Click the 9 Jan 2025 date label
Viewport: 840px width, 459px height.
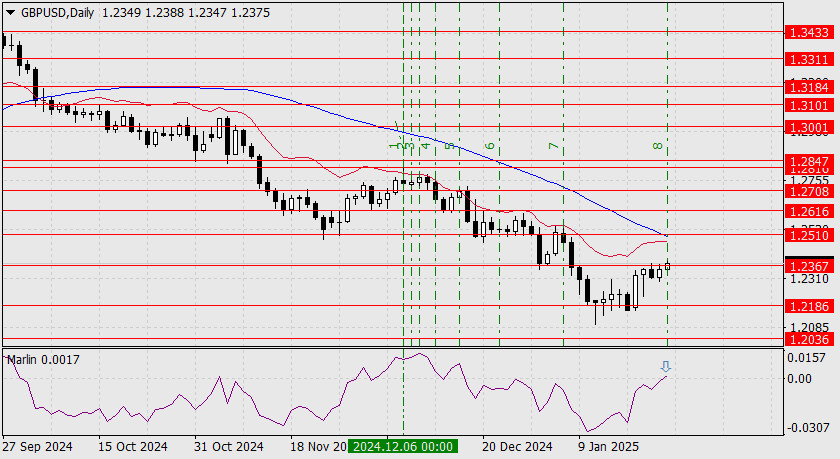[608, 447]
